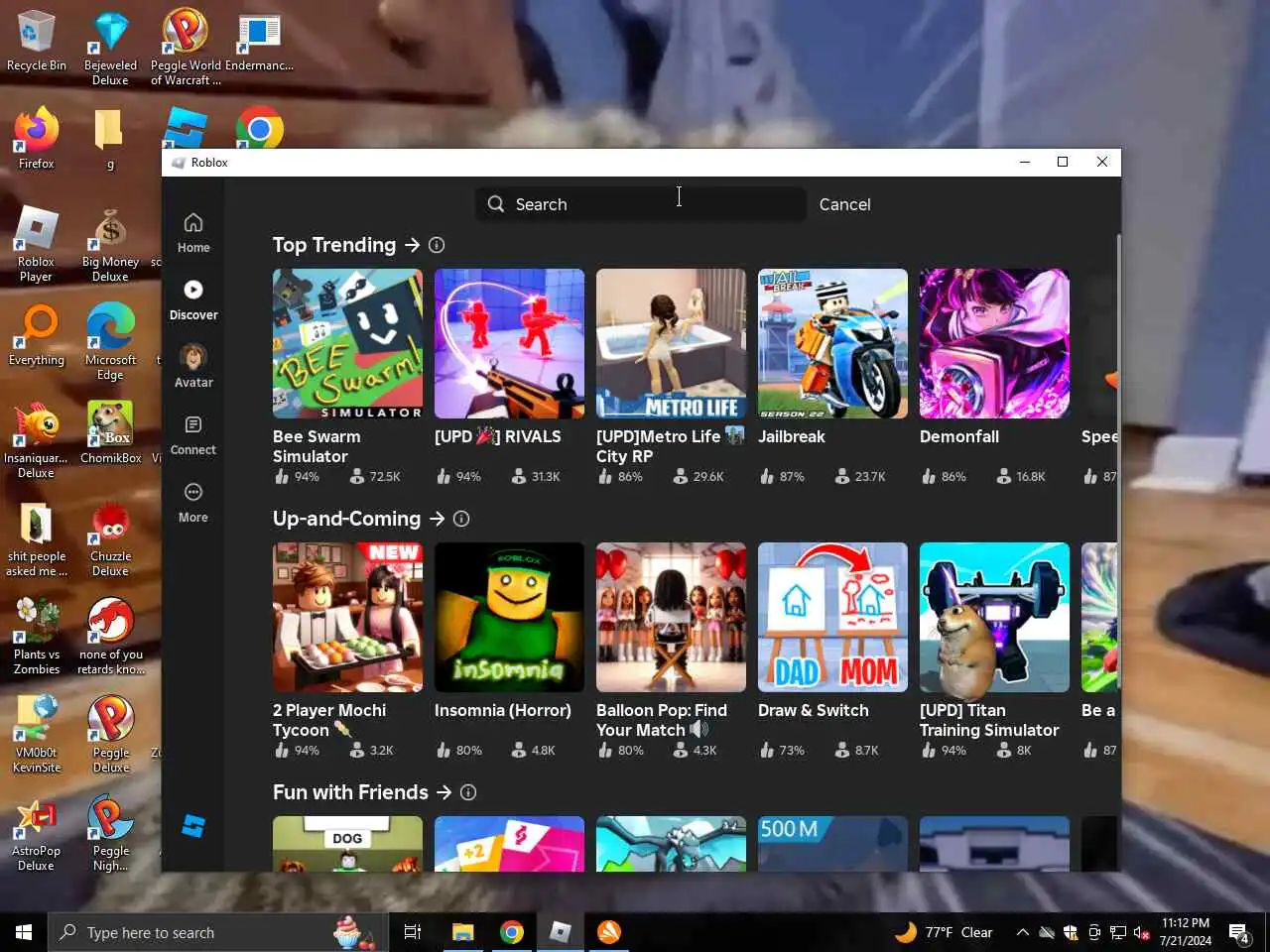
Task: Show info for Fun with Friends
Action: click(x=468, y=792)
